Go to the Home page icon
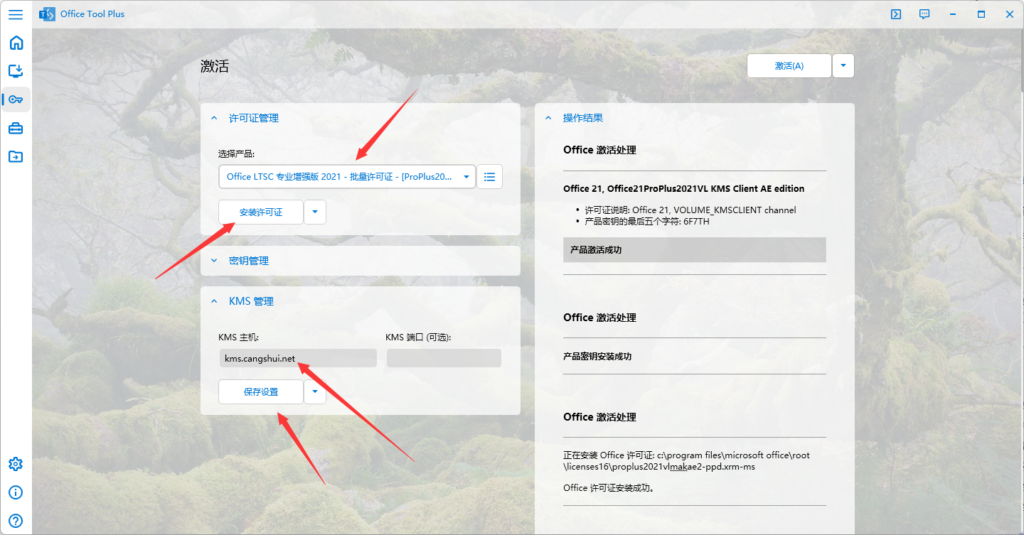 (16, 43)
